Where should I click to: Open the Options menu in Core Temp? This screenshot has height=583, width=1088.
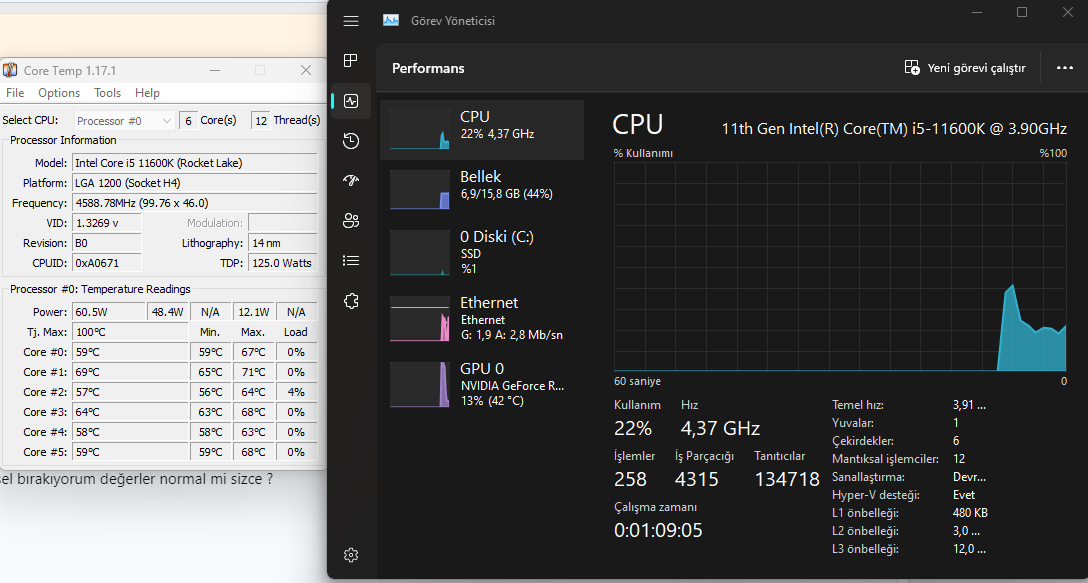click(x=59, y=93)
